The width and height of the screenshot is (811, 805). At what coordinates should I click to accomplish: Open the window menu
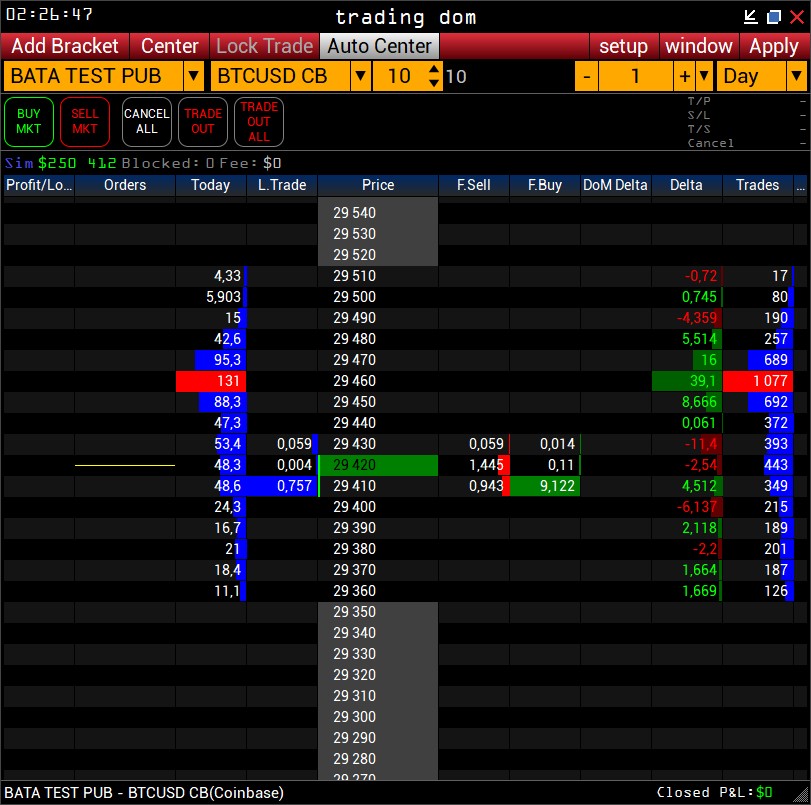tap(699, 46)
